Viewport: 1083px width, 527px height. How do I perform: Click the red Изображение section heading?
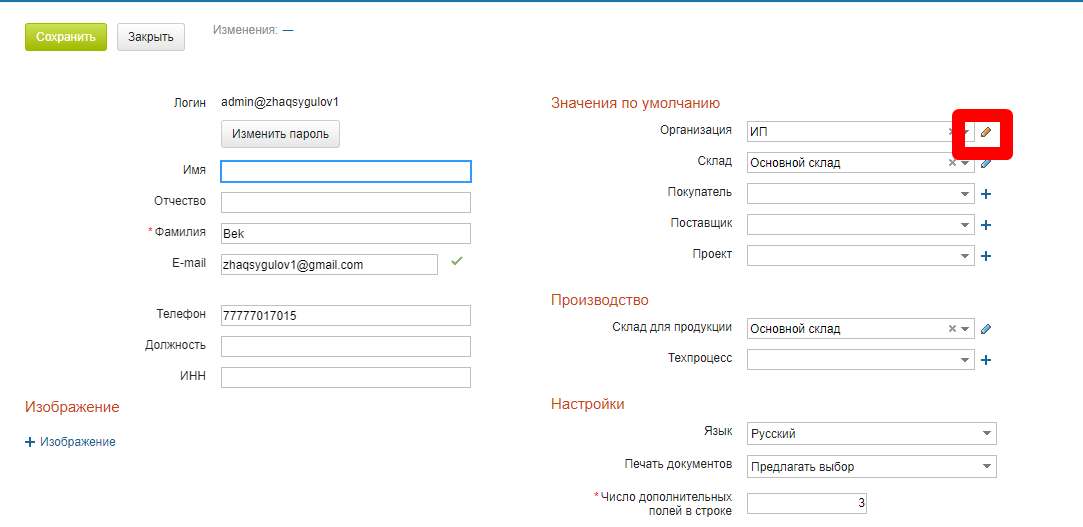(x=72, y=408)
